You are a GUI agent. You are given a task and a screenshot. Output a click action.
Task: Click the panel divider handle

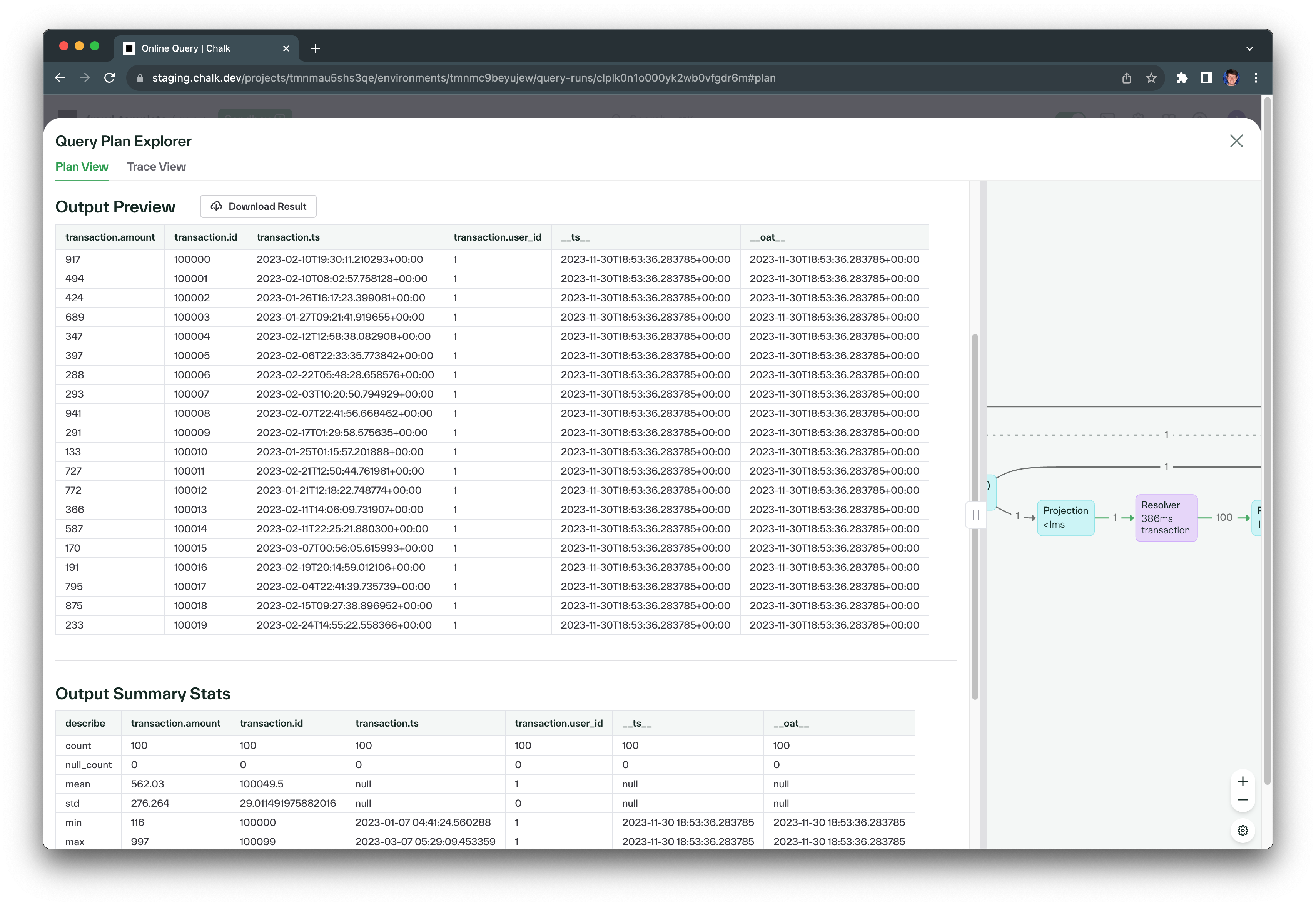coord(975,515)
